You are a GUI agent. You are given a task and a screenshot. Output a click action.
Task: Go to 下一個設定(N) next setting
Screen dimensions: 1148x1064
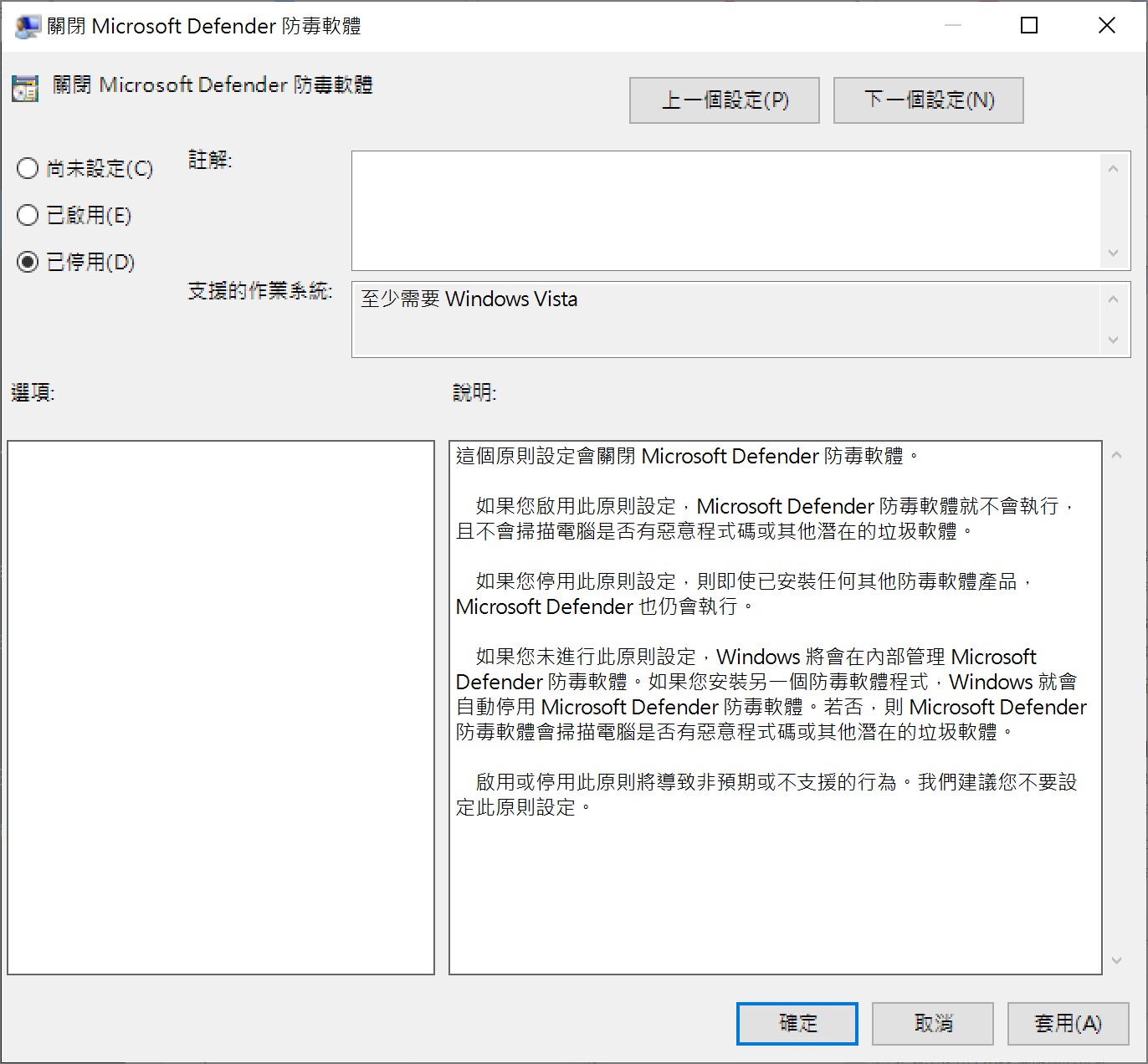[928, 100]
